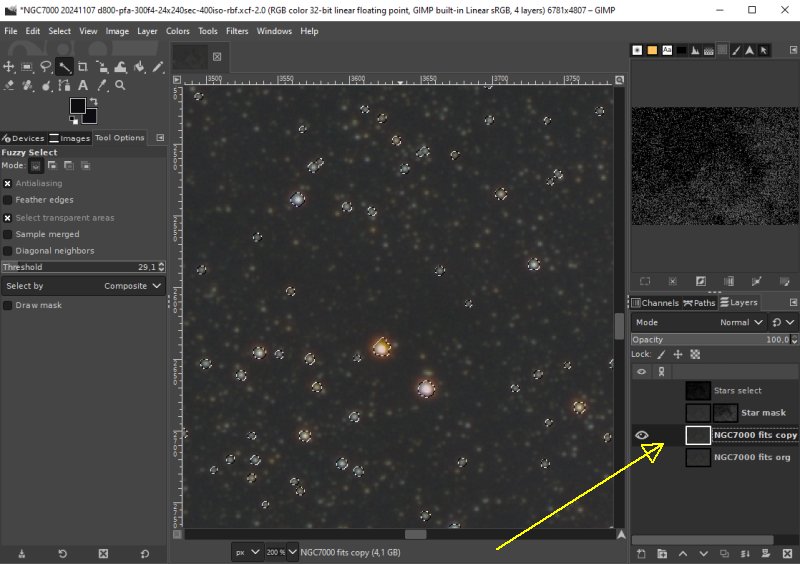Select the Paths tool
Viewport: 800px width, 564px height.
point(64,85)
